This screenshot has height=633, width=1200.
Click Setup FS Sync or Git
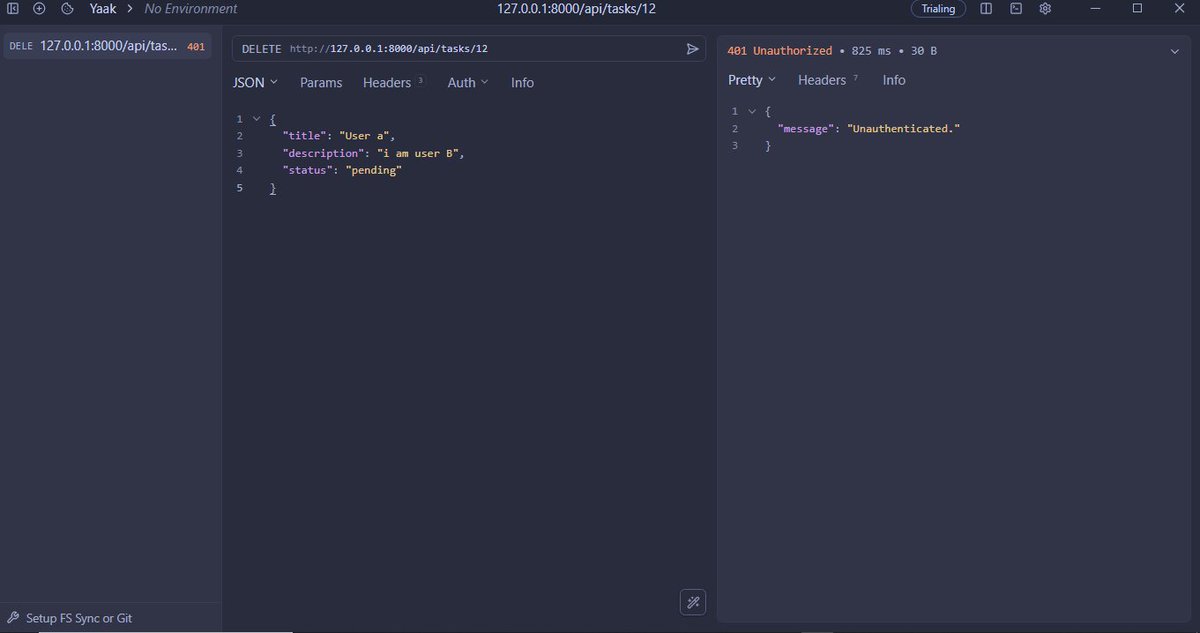pos(79,618)
